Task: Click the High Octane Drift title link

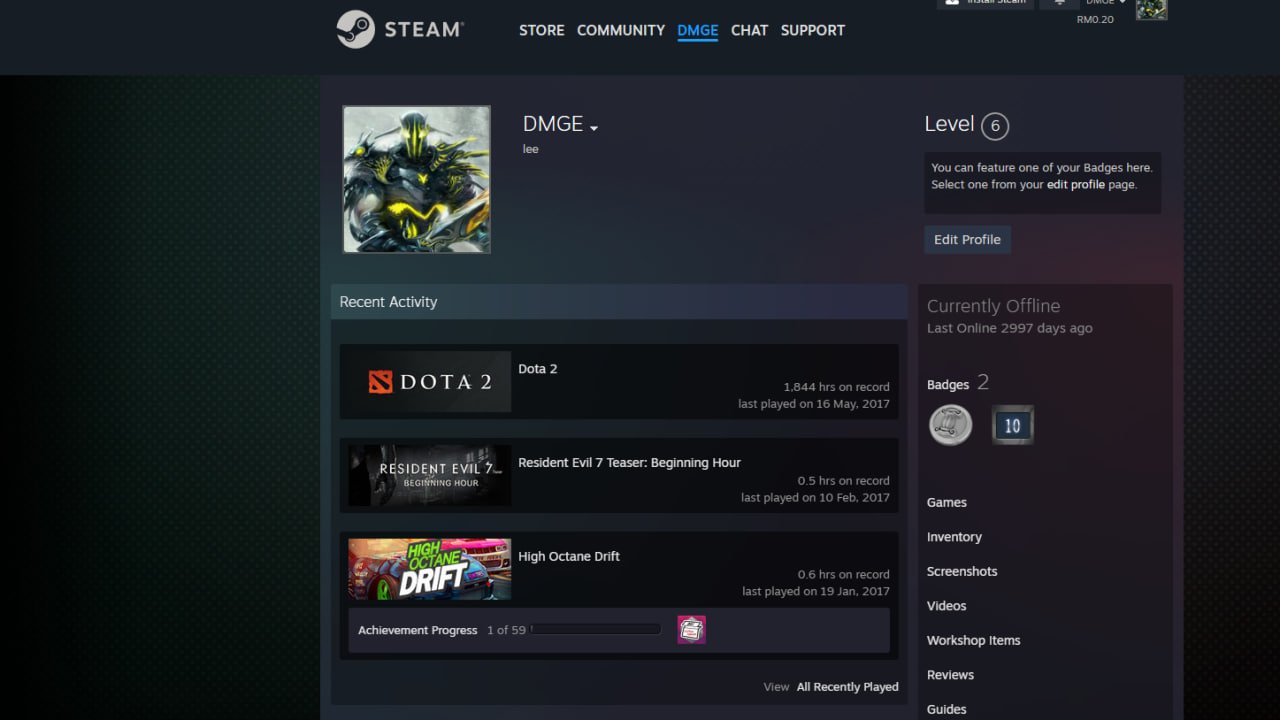Action: pyautogui.click(x=569, y=557)
